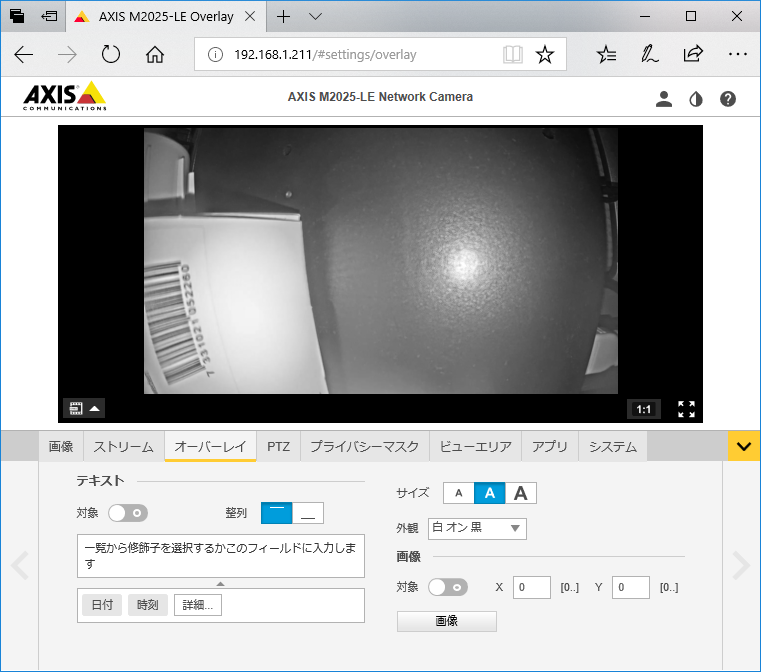Click the X position input field
This screenshot has height=672, width=761.
(532, 588)
